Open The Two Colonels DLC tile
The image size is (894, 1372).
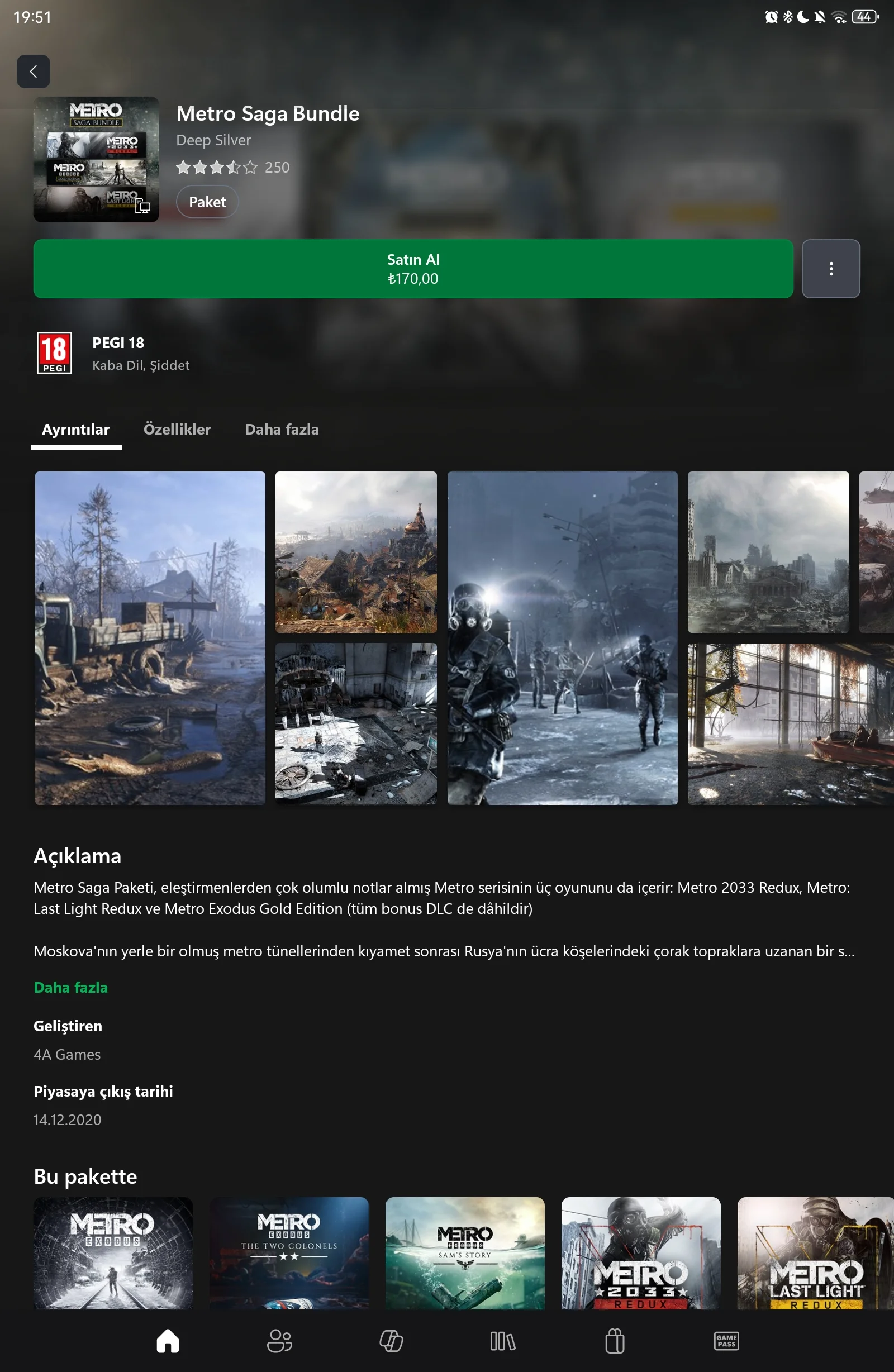pyautogui.click(x=289, y=1253)
